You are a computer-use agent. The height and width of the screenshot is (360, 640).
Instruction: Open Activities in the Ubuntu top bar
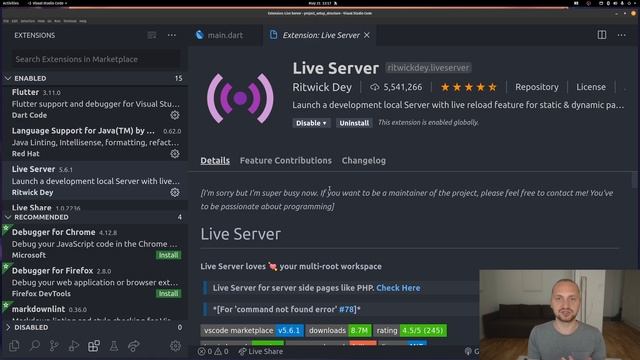pos(11,3)
